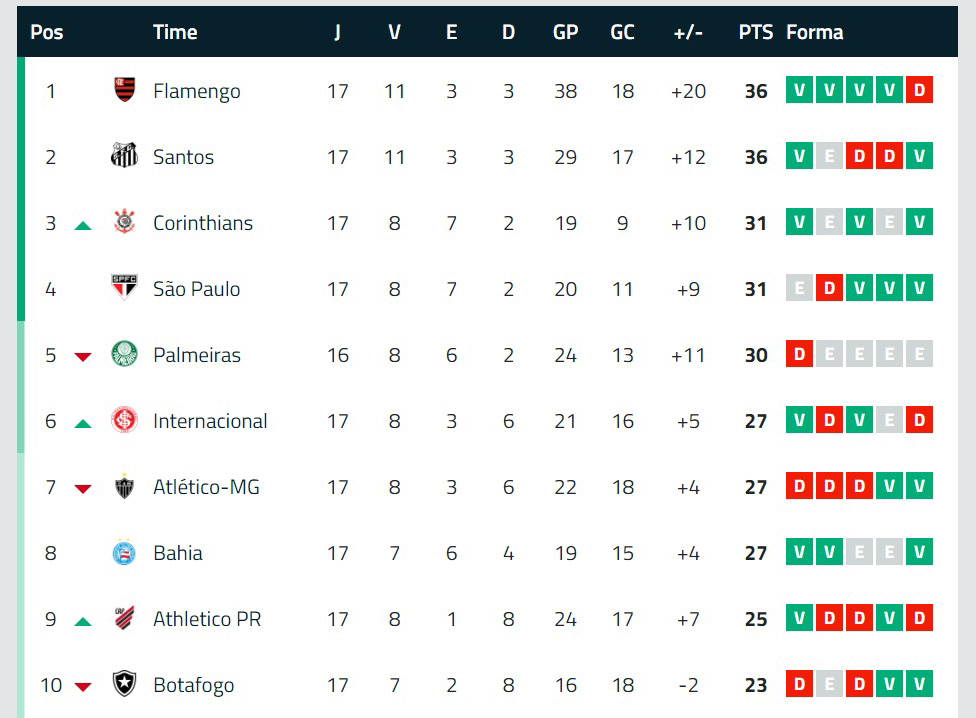Click the Internacional club crest
Image resolution: width=976 pixels, height=718 pixels.
tap(124, 420)
